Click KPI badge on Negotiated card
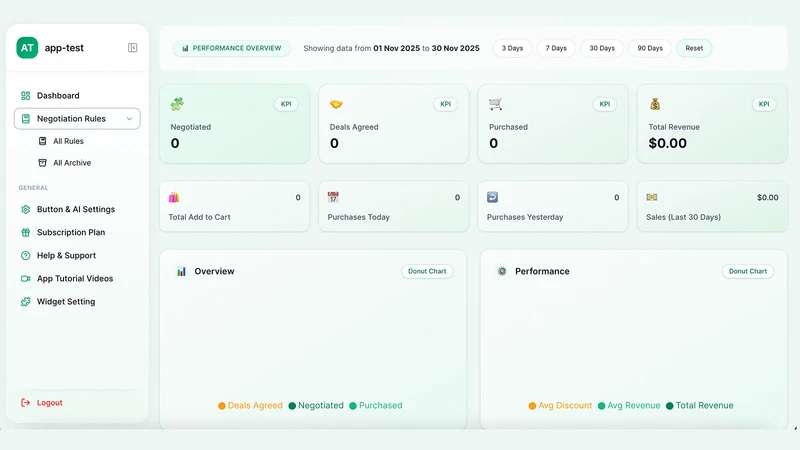This screenshot has height=450, width=800. pos(286,104)
